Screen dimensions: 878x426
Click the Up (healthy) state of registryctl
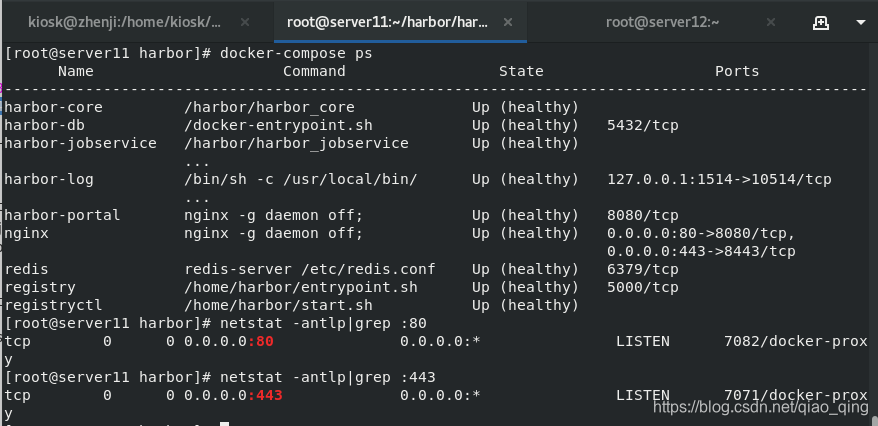pyautogui.click(x=525, y=305)
